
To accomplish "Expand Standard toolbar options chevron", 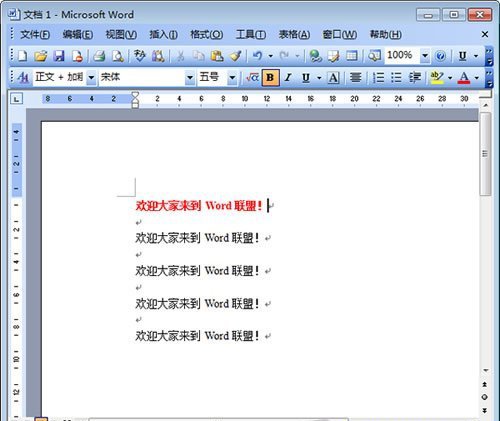I will [489, 56].
